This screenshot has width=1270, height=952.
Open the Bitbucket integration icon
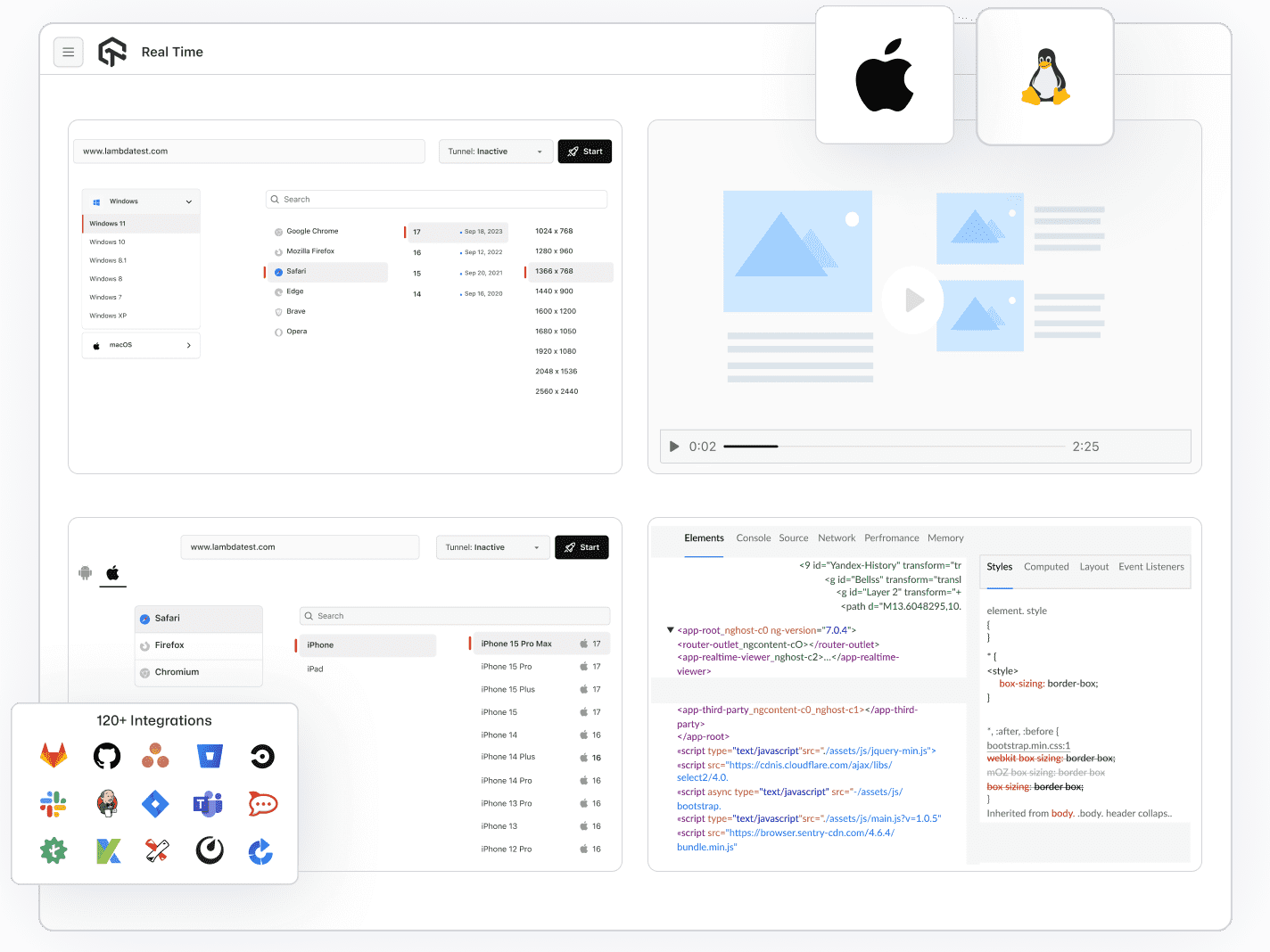coord(210,757)
